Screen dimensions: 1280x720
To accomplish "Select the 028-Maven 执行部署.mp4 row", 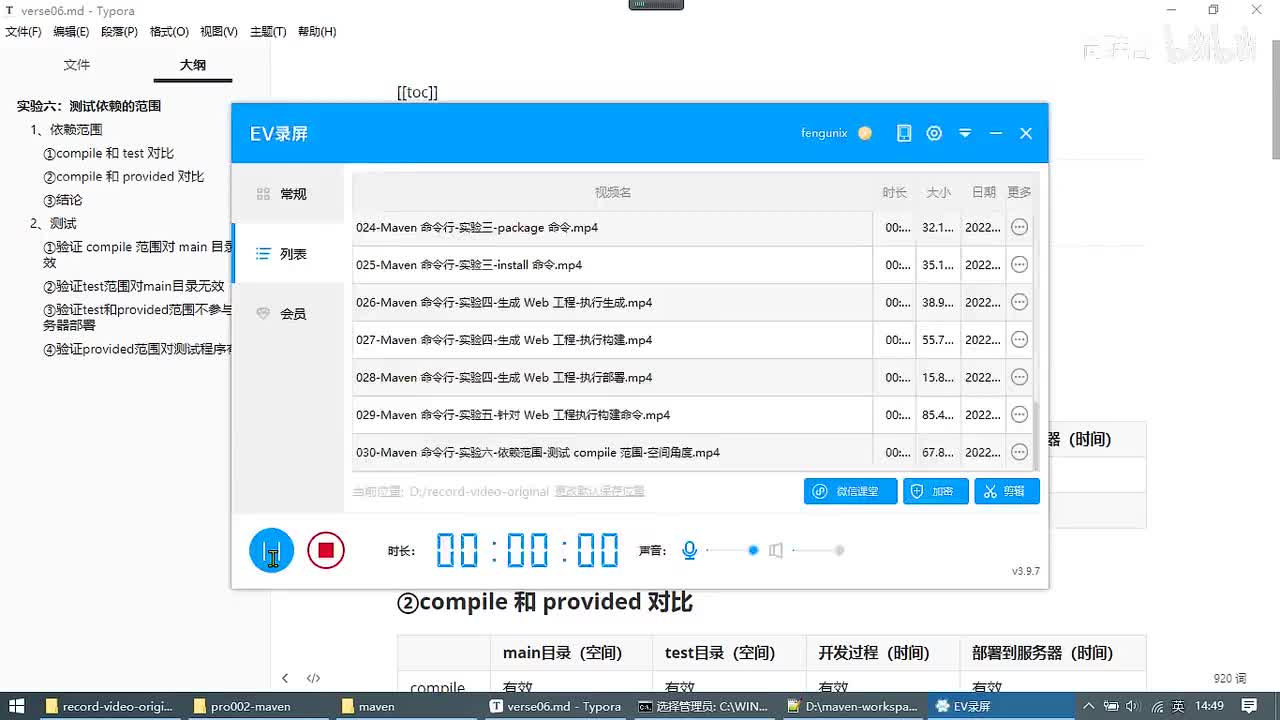I will point(692,377).
